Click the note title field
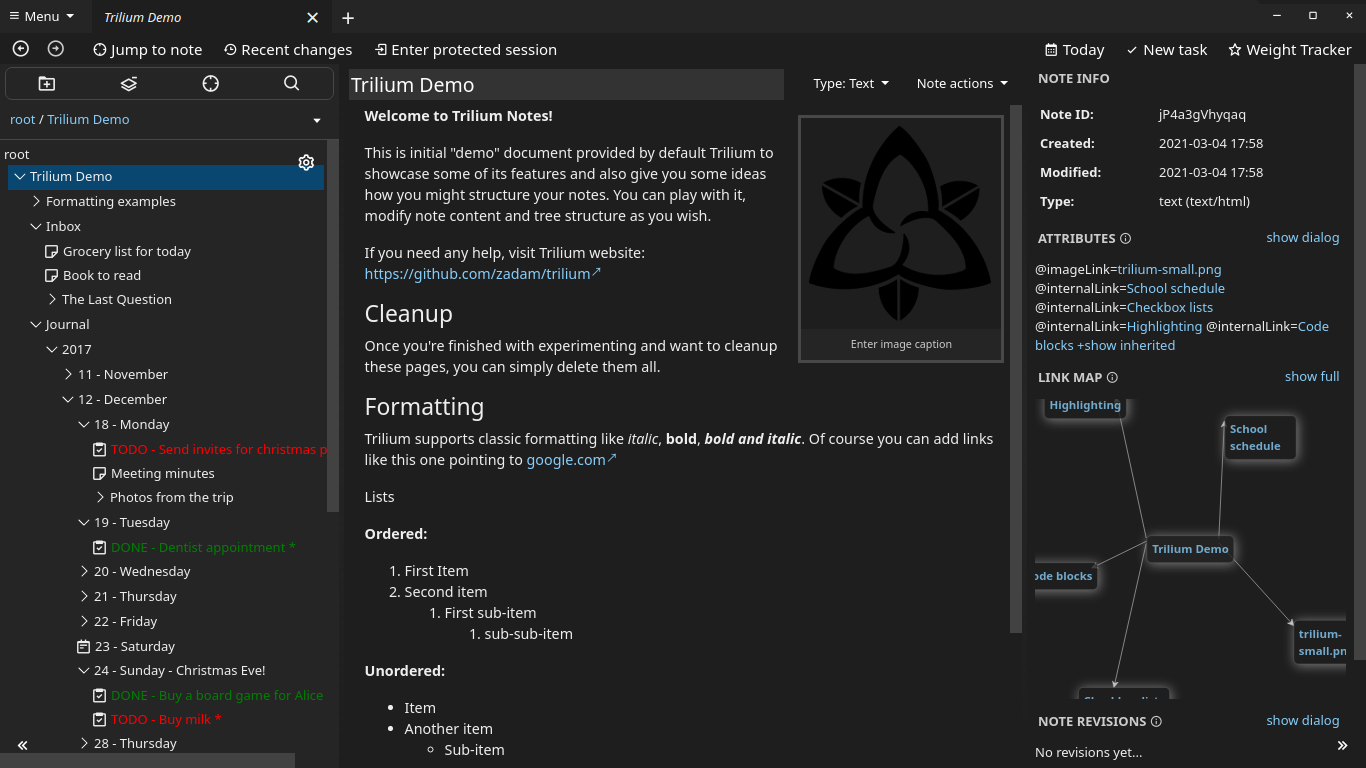This screenshot has width=1366, height=768. coord(566,85)
